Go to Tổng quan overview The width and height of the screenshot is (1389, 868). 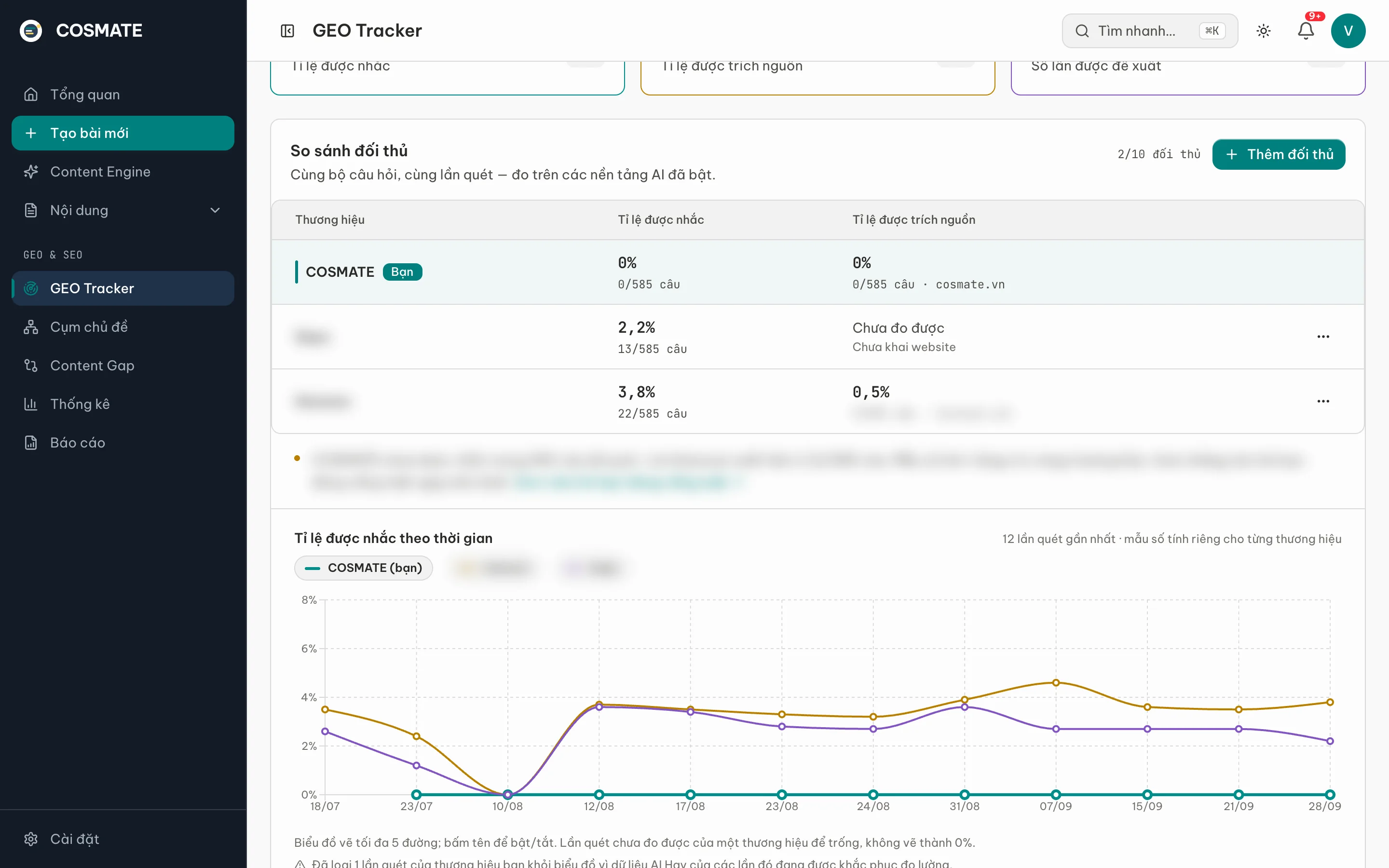tap(123, 94)
